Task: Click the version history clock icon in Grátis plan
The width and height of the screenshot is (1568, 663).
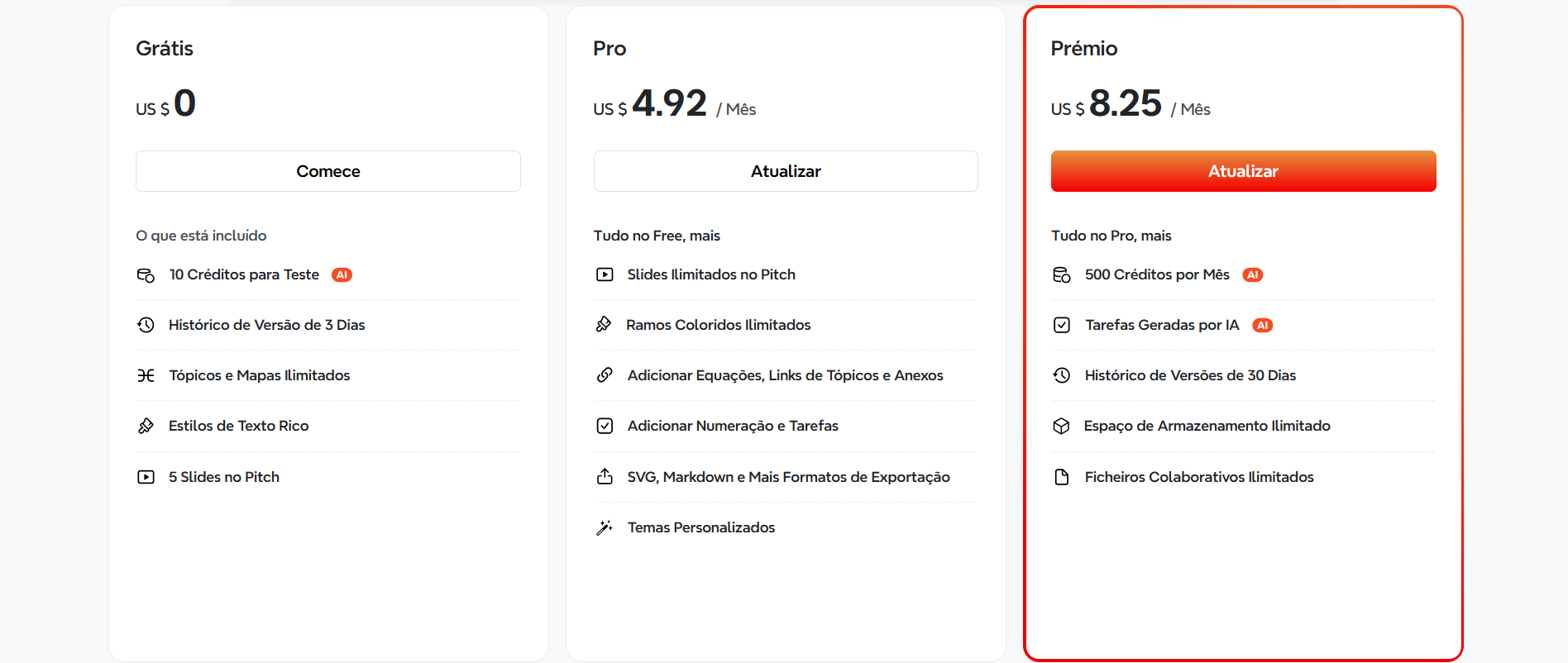Action: (x=146, y=325)
